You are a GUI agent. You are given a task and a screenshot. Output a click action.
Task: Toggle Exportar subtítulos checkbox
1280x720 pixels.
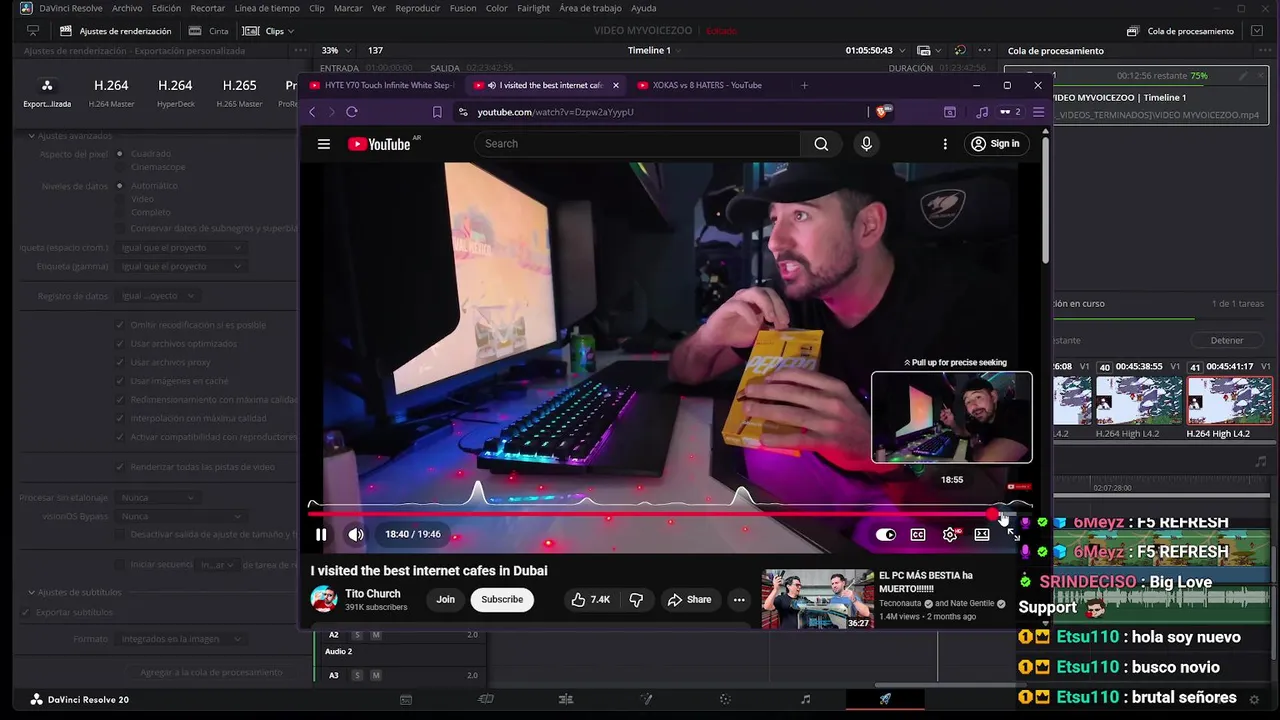26,612
